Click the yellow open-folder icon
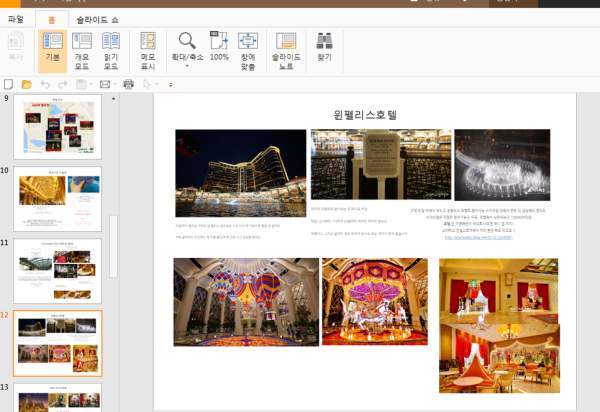This screenshot has height=412, width=600. 26,84
